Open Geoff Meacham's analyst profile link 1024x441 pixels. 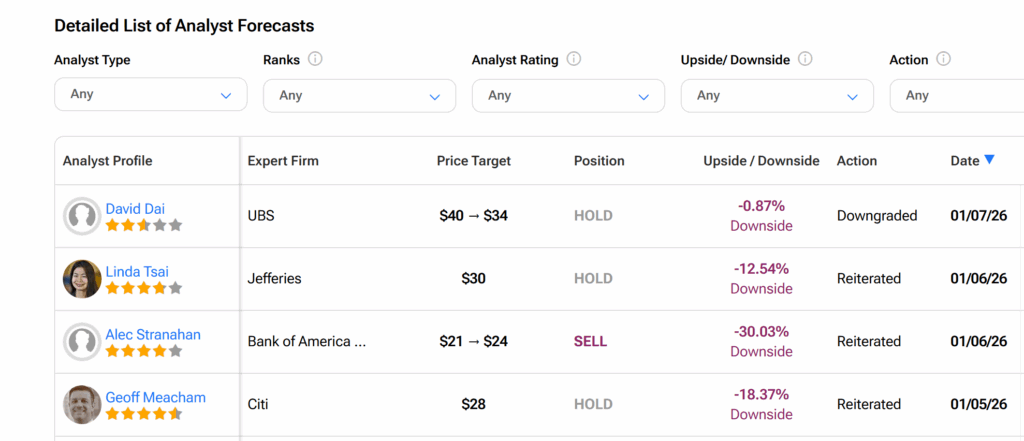(x=155, y=398)
